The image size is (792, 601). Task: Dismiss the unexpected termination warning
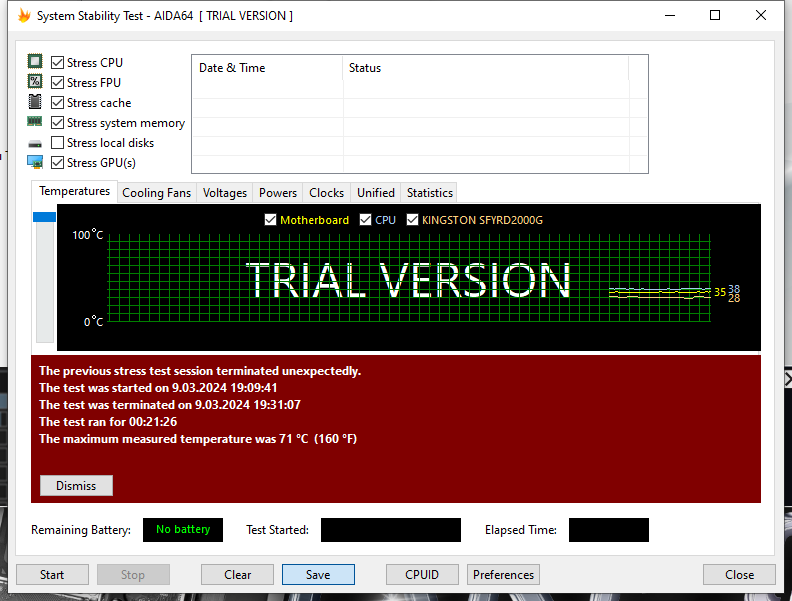click(x=76, y=485)
